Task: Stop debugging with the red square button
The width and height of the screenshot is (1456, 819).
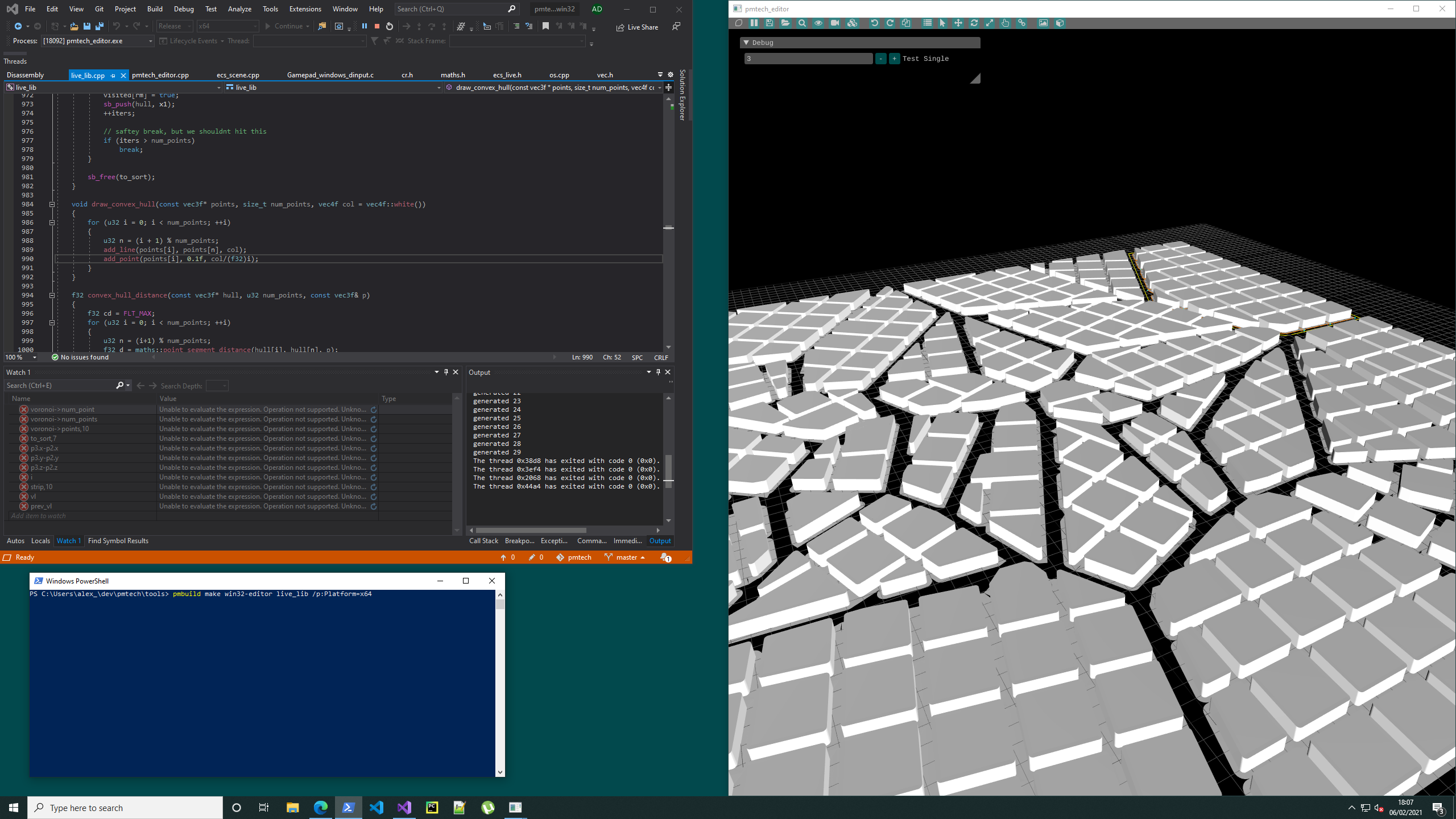Action: click(x=377, y=26)
